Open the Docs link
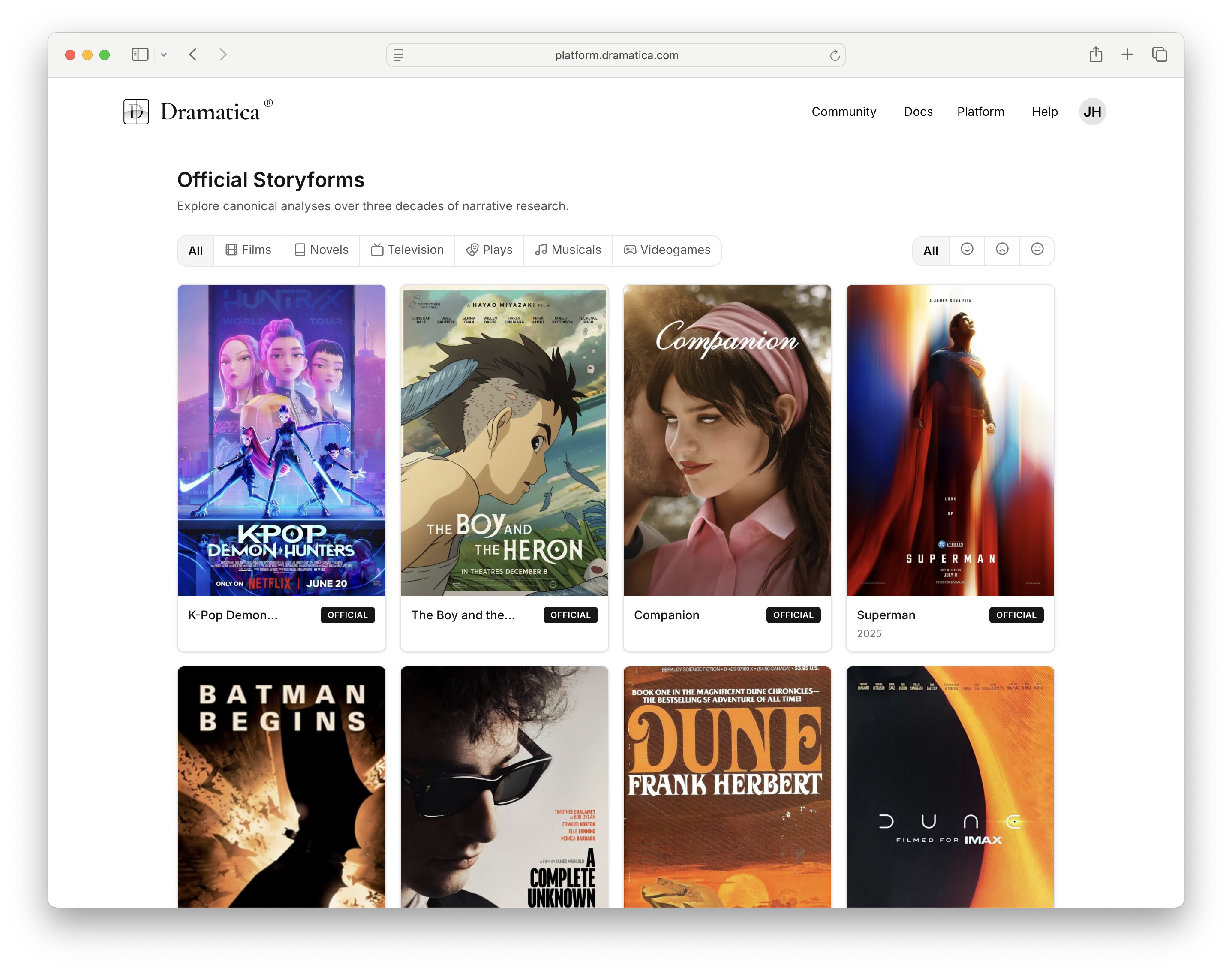 [918, 112]
